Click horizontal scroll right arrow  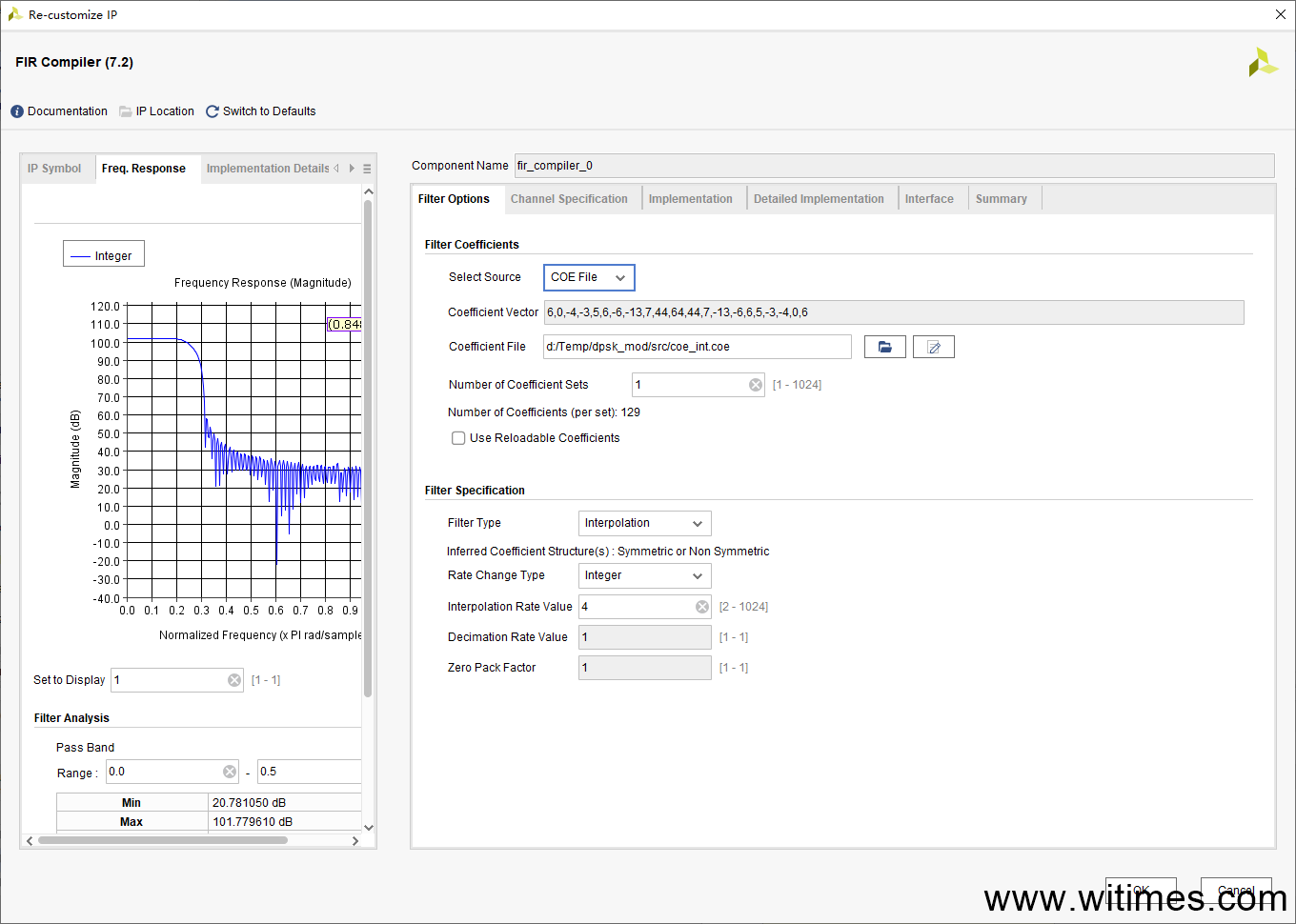(355, 840)
